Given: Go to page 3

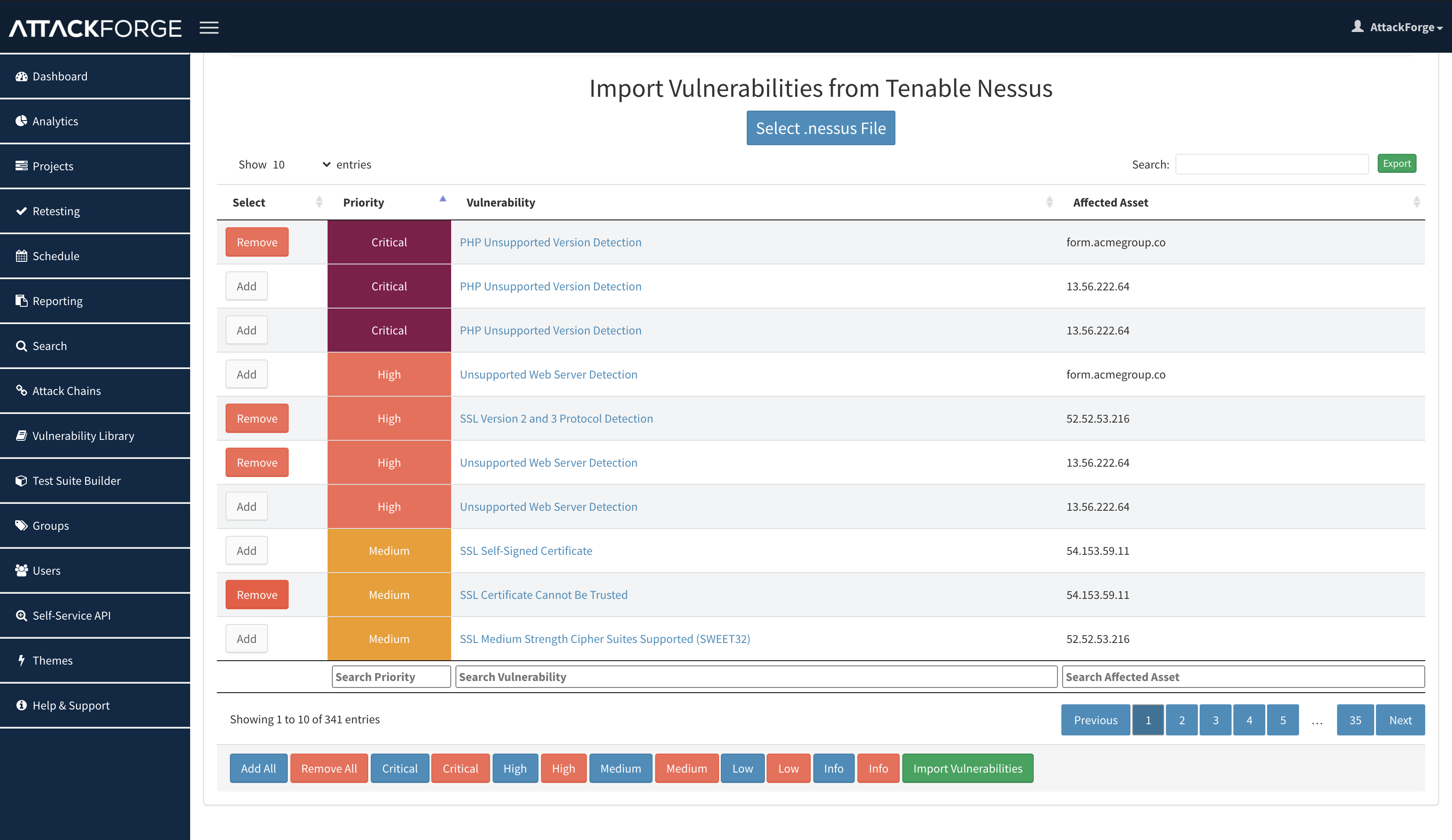Looking at the screenshot, I should click(x=1215, y=720).
